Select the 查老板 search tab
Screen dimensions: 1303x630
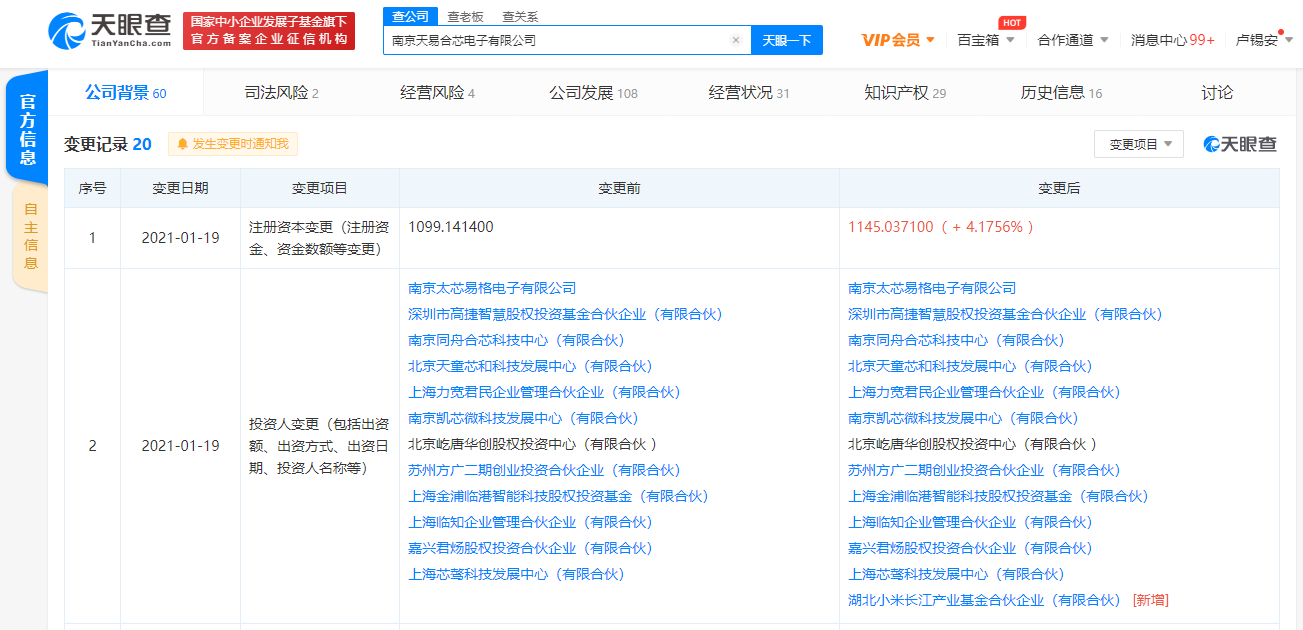tap(465, 16)
